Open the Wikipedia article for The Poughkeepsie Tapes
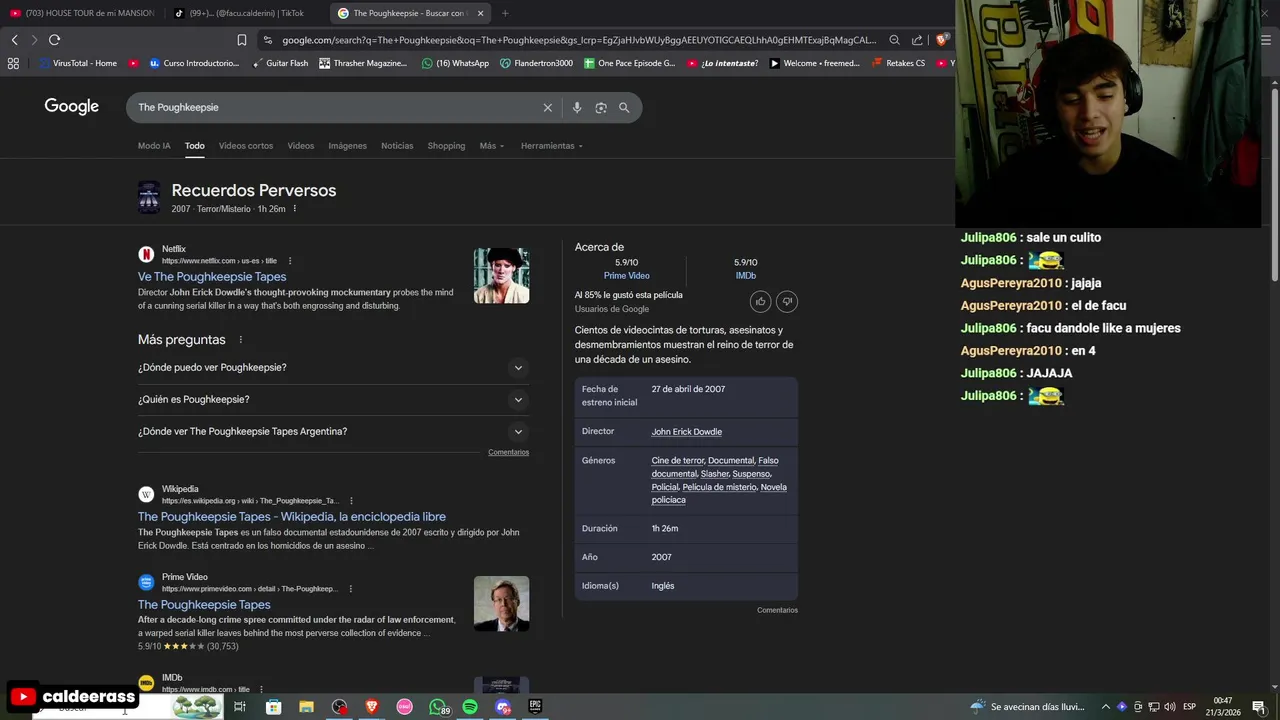1280x720 pixels. [292, 517]
